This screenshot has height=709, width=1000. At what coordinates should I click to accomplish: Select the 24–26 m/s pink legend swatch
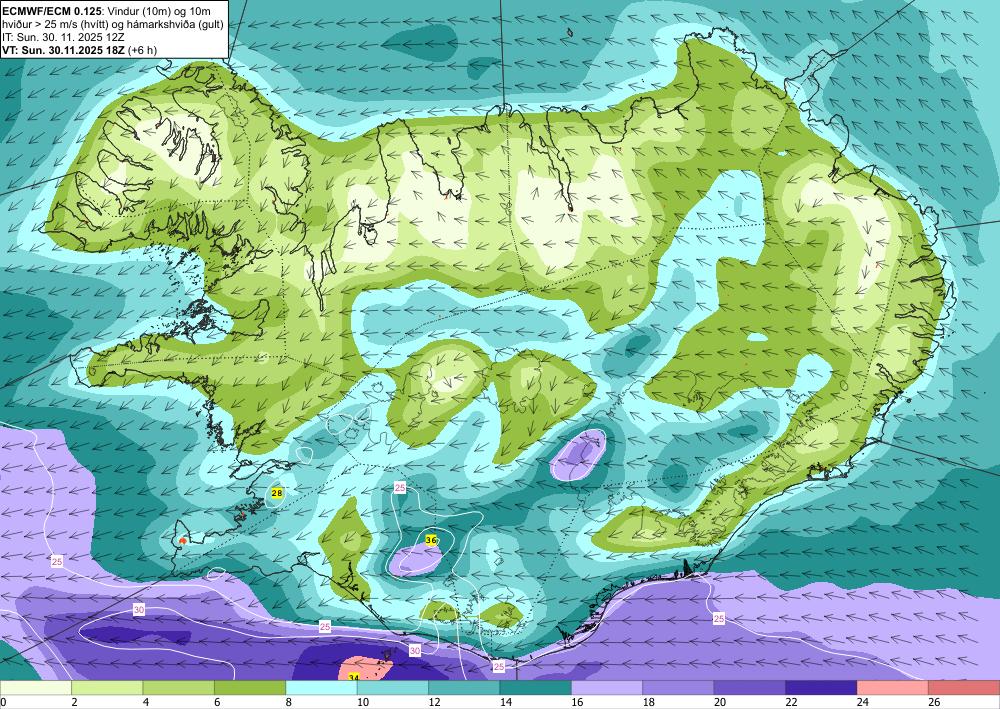(x=893, y=688)
